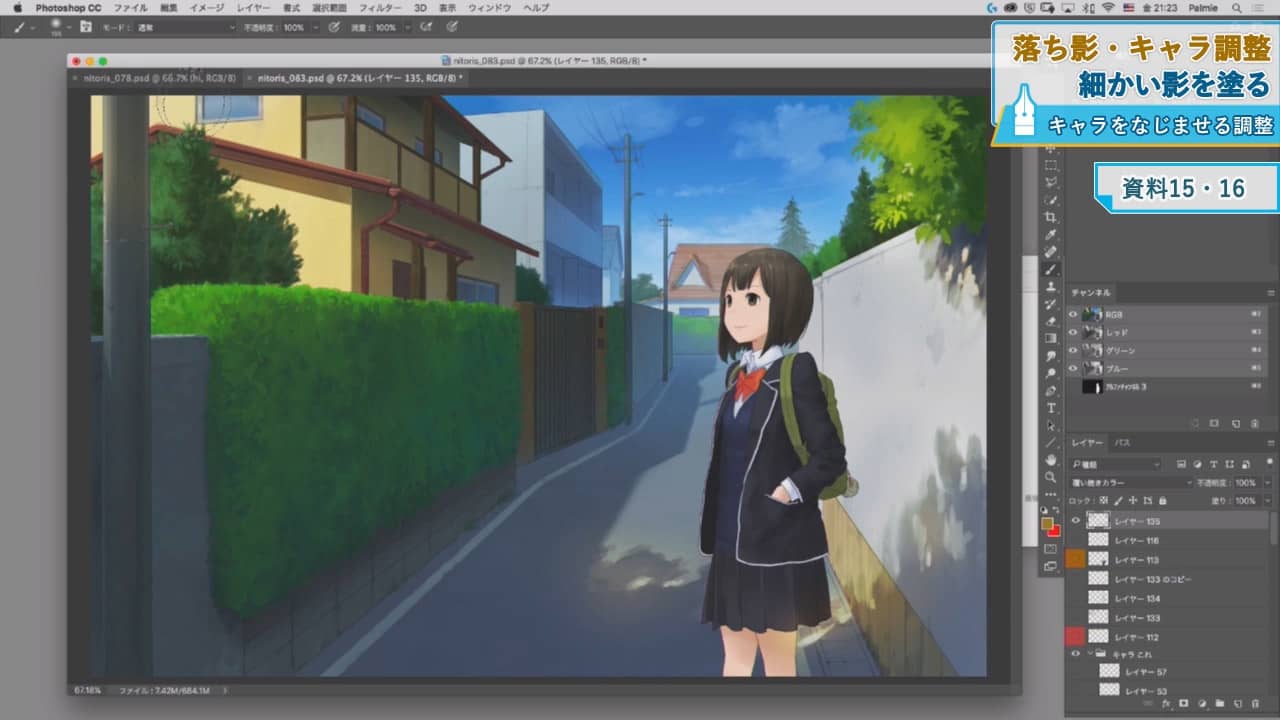Select the Healing Brush tool

1051,252
